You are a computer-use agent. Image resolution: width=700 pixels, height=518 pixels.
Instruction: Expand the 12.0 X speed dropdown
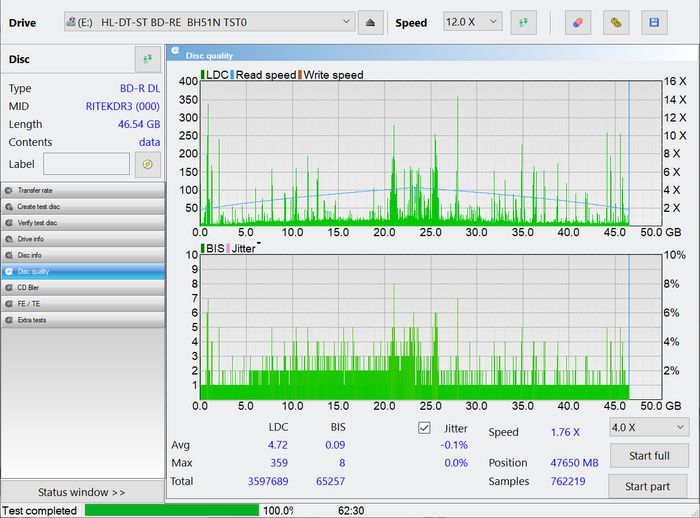(x=473, y=22)
